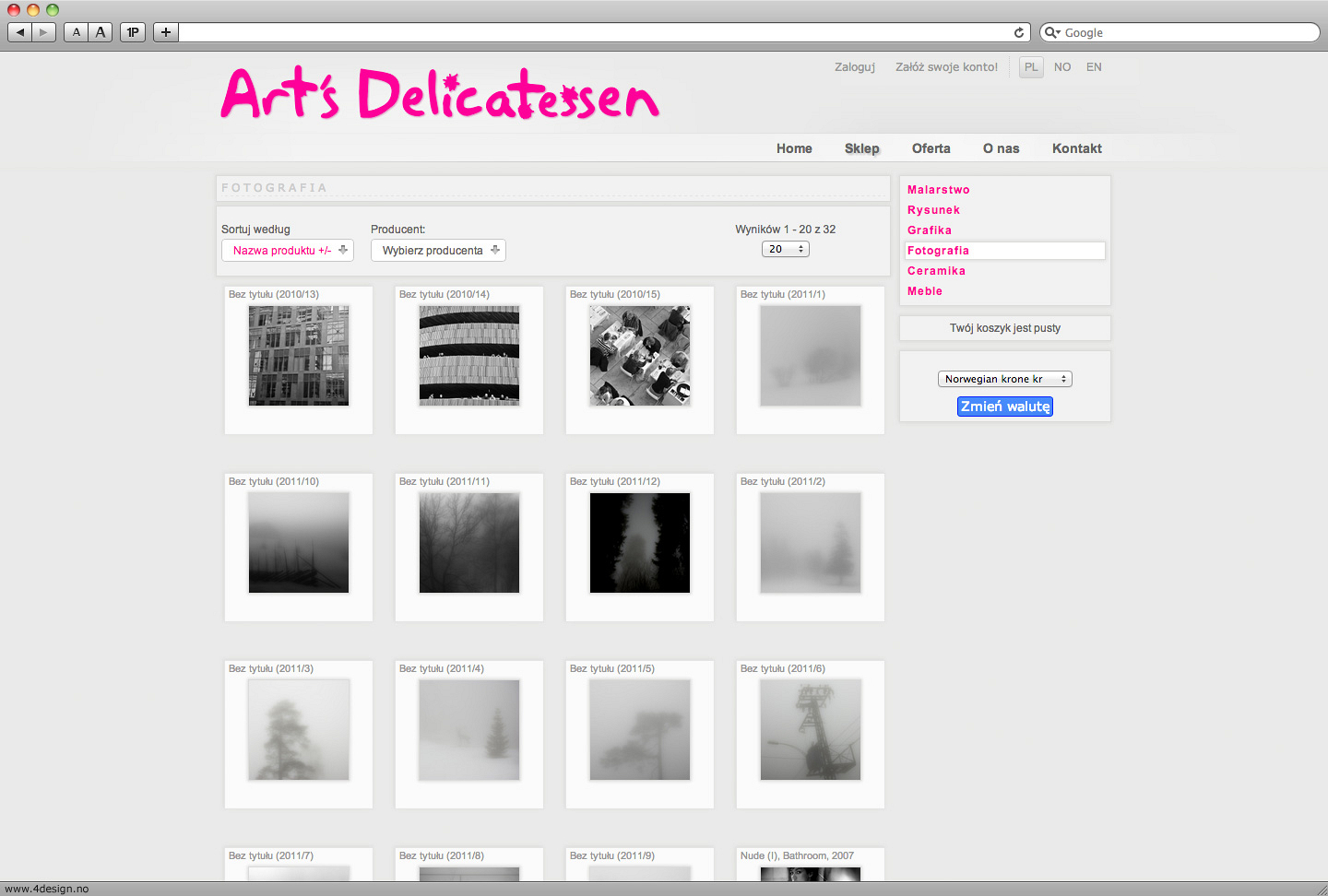Open thumbnail Bez tytułu (2011/4)
1328x896 pixels.
469,730
